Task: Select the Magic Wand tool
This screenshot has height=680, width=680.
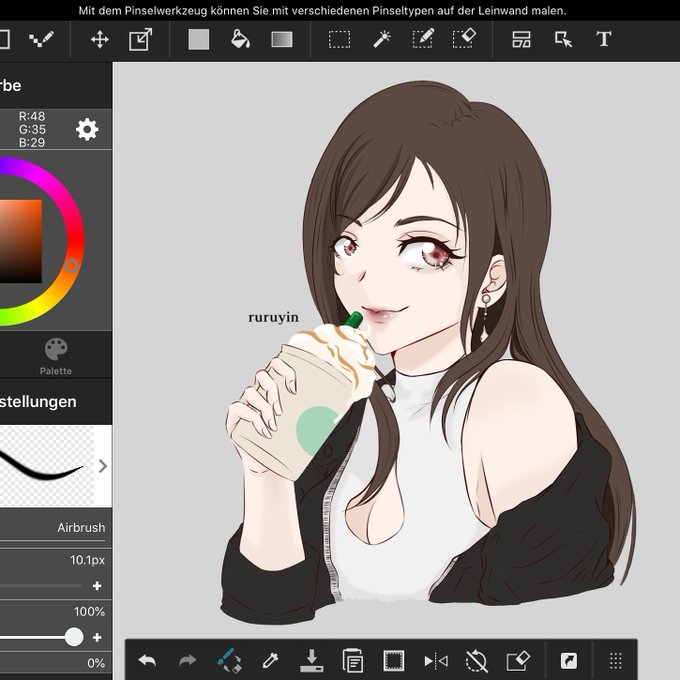Action: point(382,39)
